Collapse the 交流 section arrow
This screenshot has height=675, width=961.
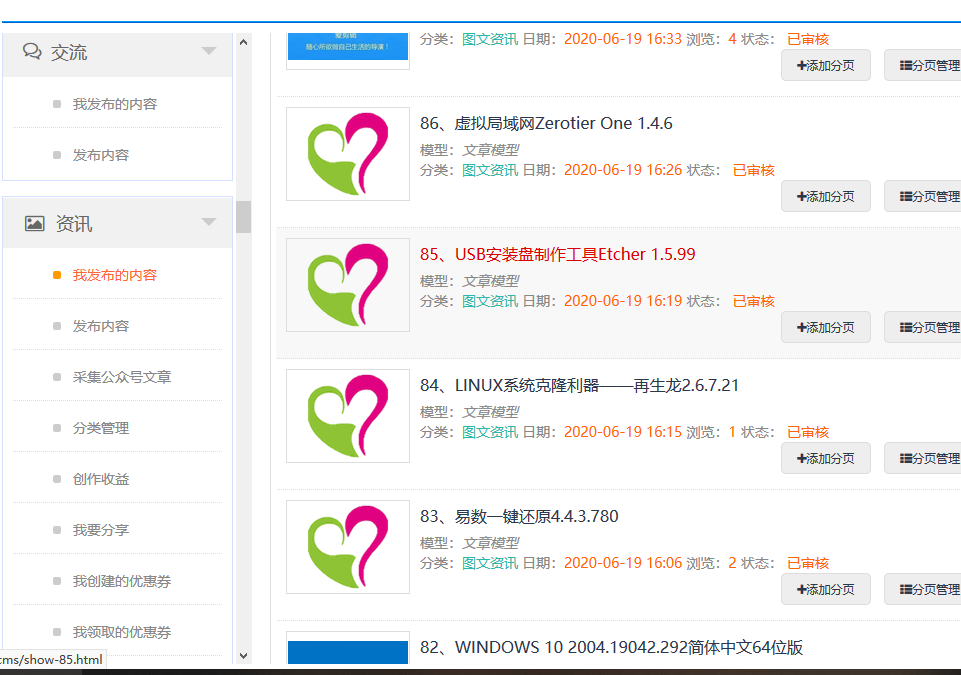tap(208, 51)
